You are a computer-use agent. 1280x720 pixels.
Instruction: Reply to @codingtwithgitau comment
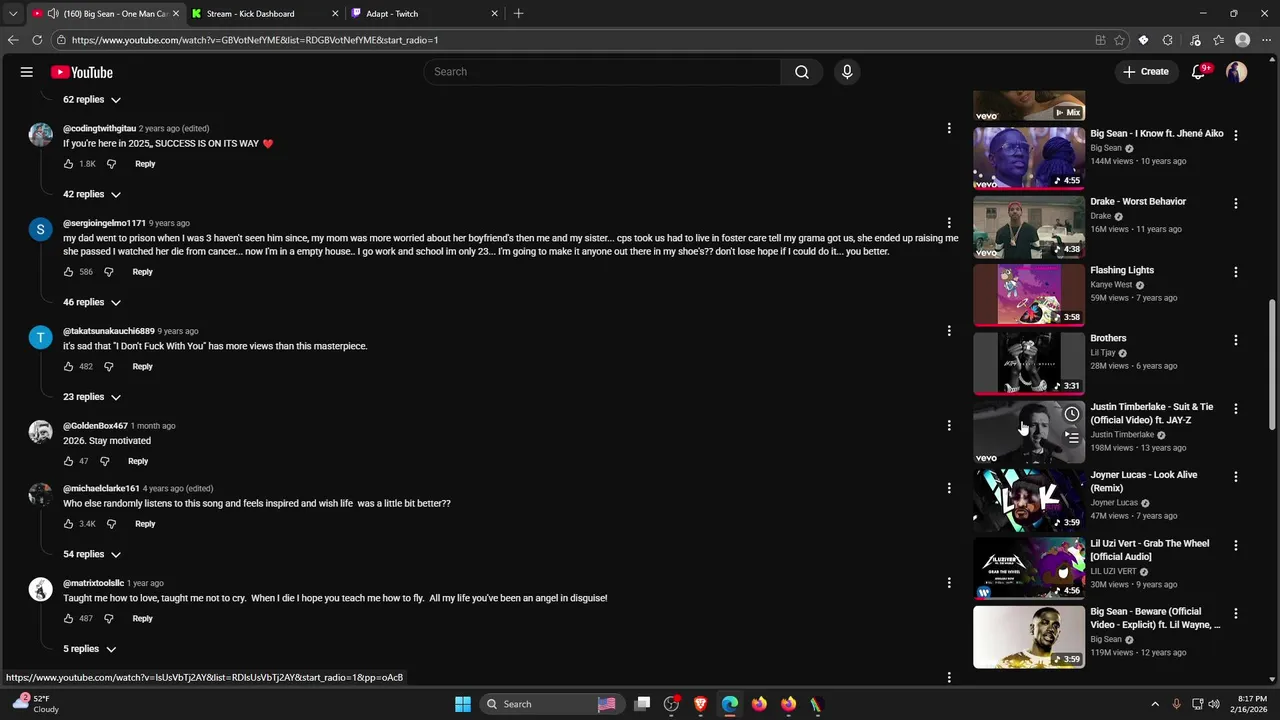(x=145, y=164)
